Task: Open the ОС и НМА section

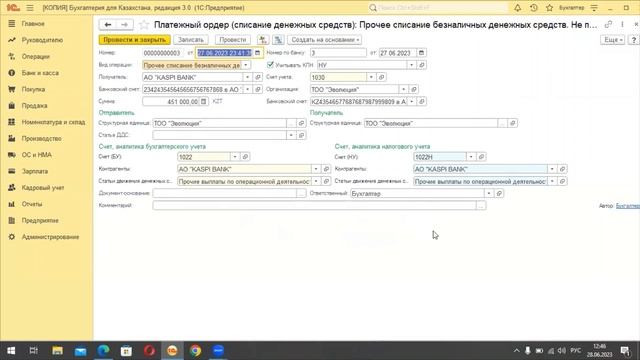Action: coord(37,155)
